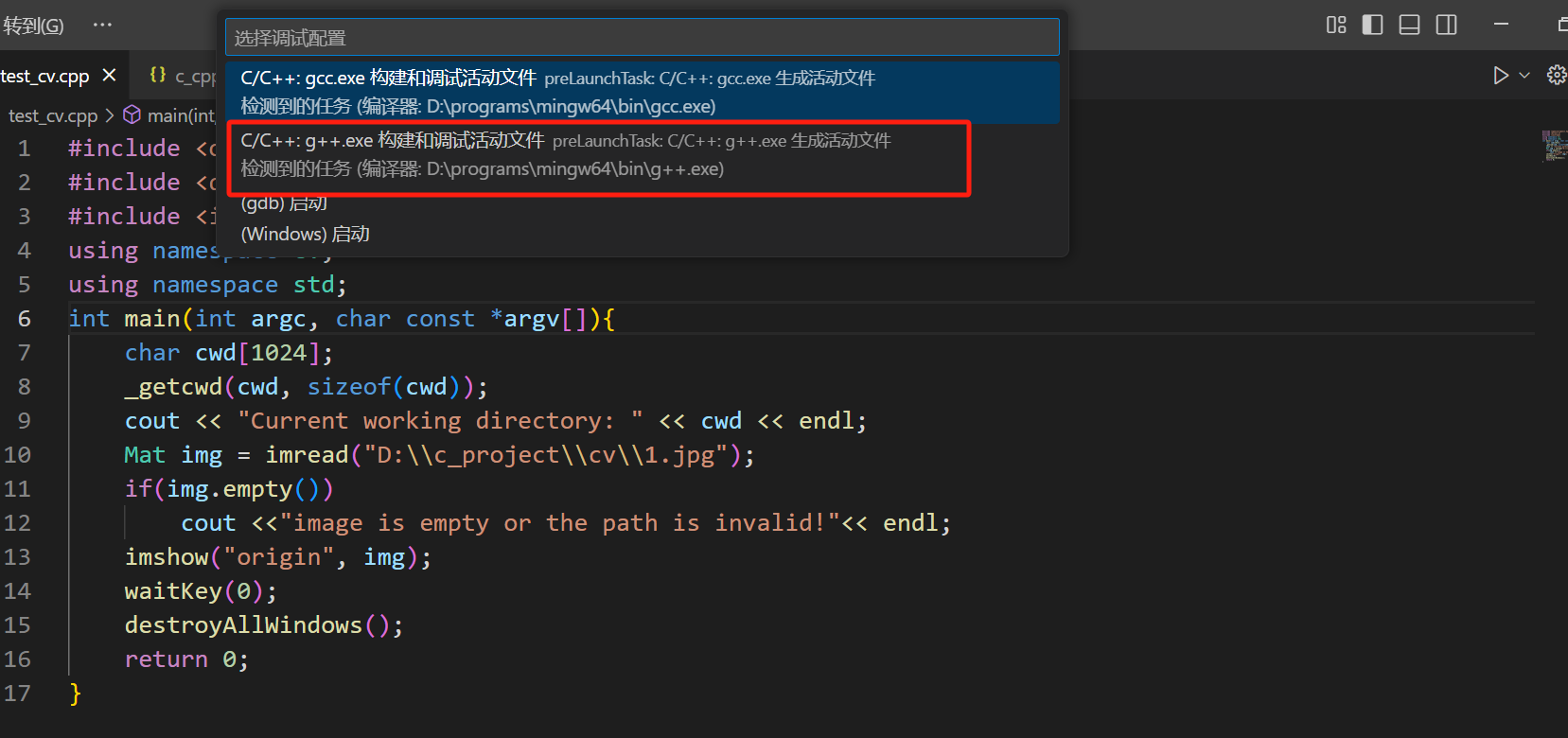Click the closing brace on line 17
This screenshot has height=738, width=1568.
(76, 694)
